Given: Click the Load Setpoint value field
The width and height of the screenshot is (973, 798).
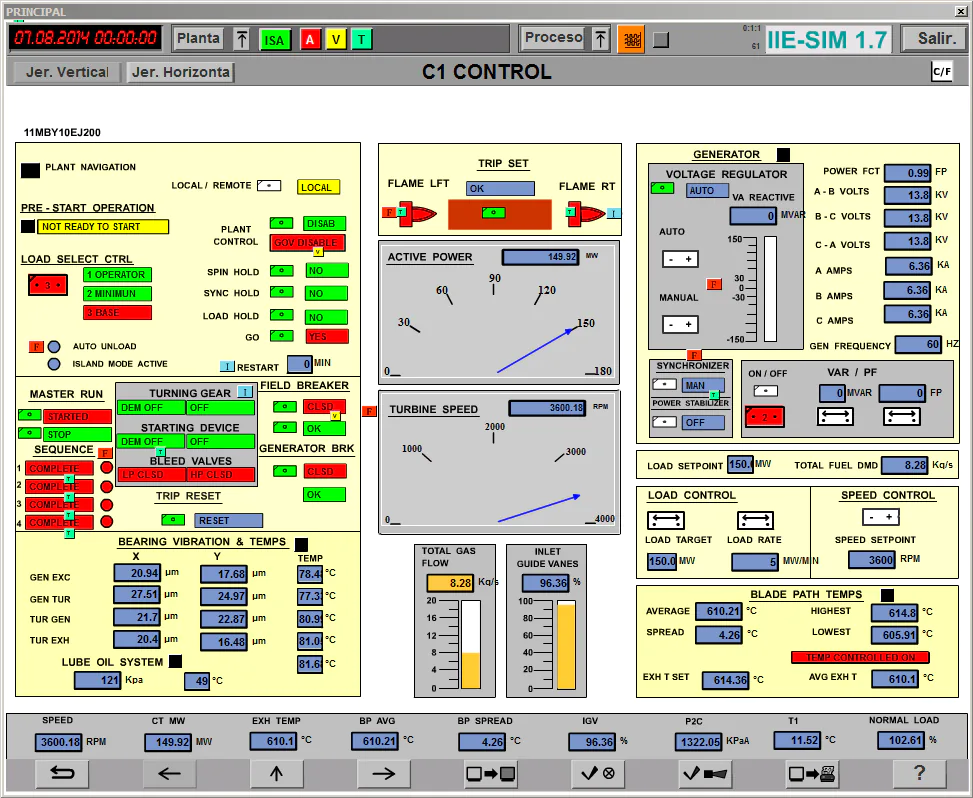Looking at the screenshot, I should pyautogui.click(x=740, y=464).
